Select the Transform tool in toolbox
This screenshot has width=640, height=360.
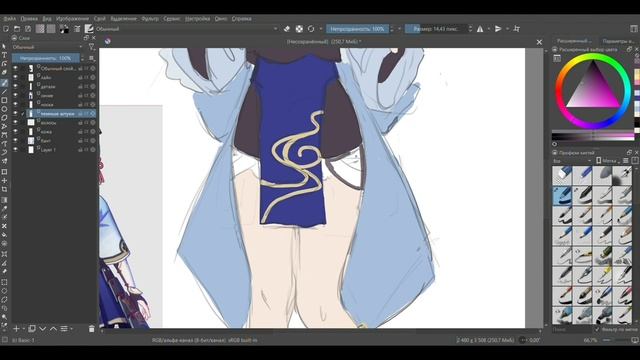point(4,172)
